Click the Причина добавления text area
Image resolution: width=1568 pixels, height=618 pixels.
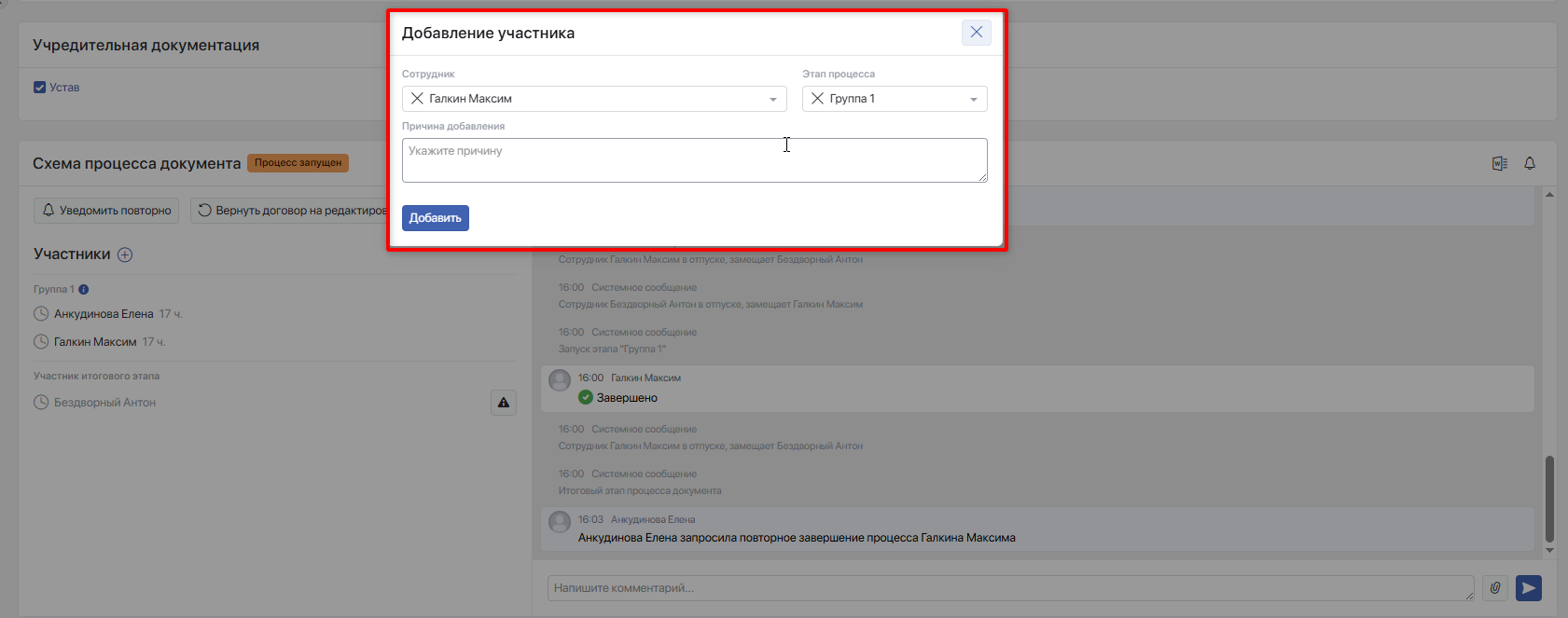tap(695, 160)
